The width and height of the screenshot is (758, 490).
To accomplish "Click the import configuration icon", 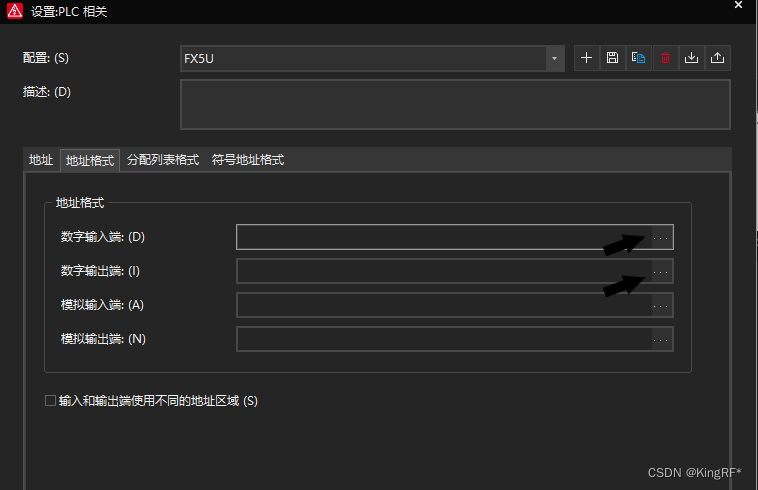I will pos(691,58).
